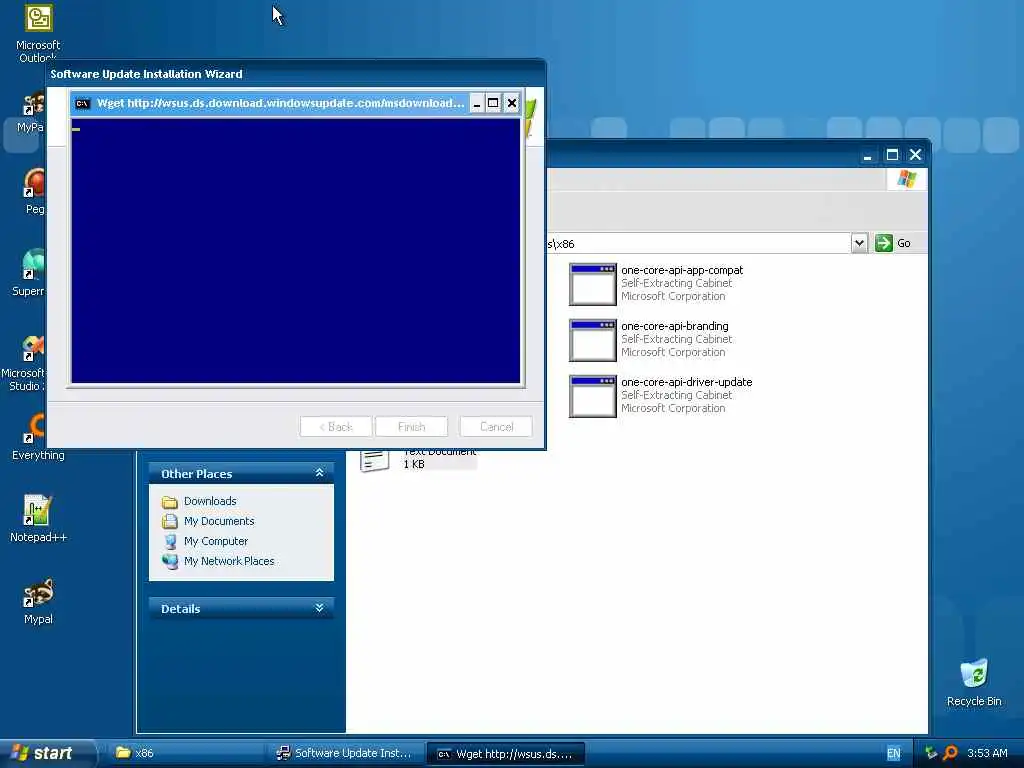Maximize the Wget console window
This screenshot has width=1024, height=768.
494,103
